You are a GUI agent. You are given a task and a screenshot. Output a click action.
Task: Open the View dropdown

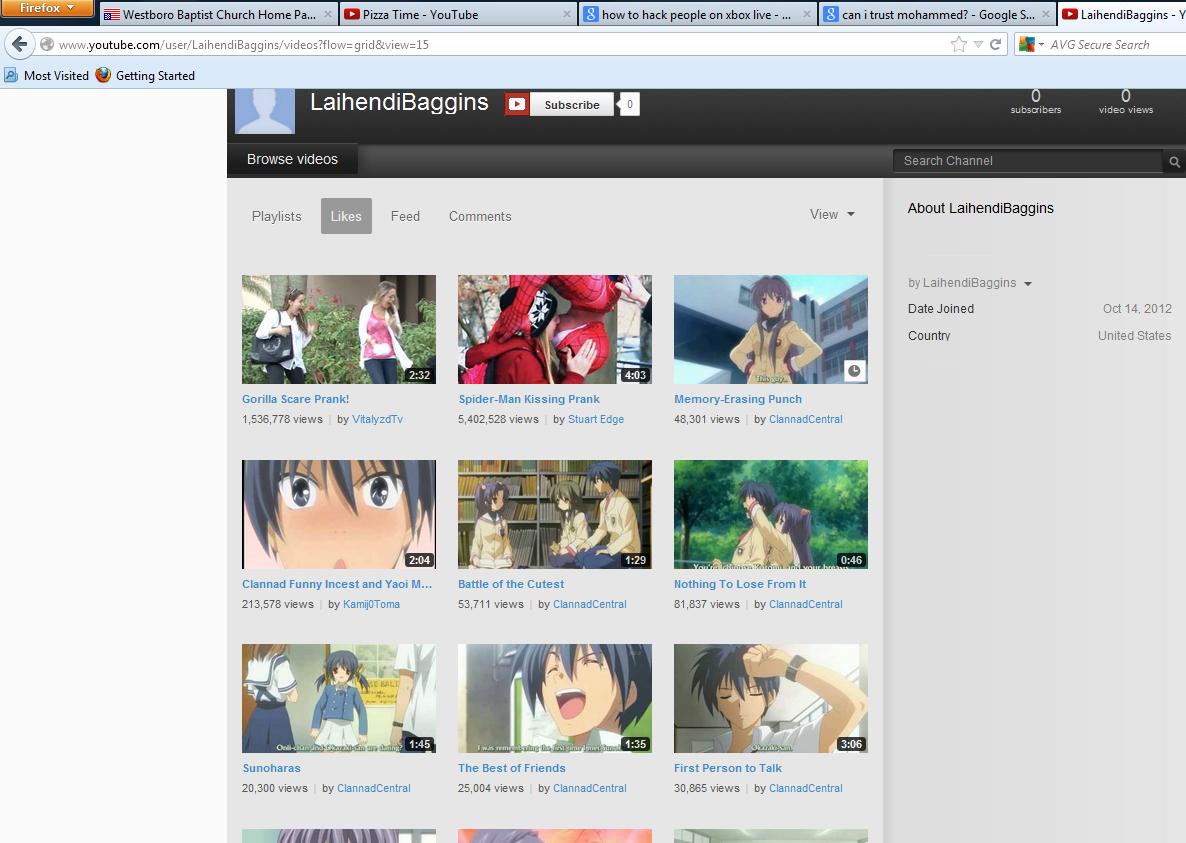coord(832,215)
